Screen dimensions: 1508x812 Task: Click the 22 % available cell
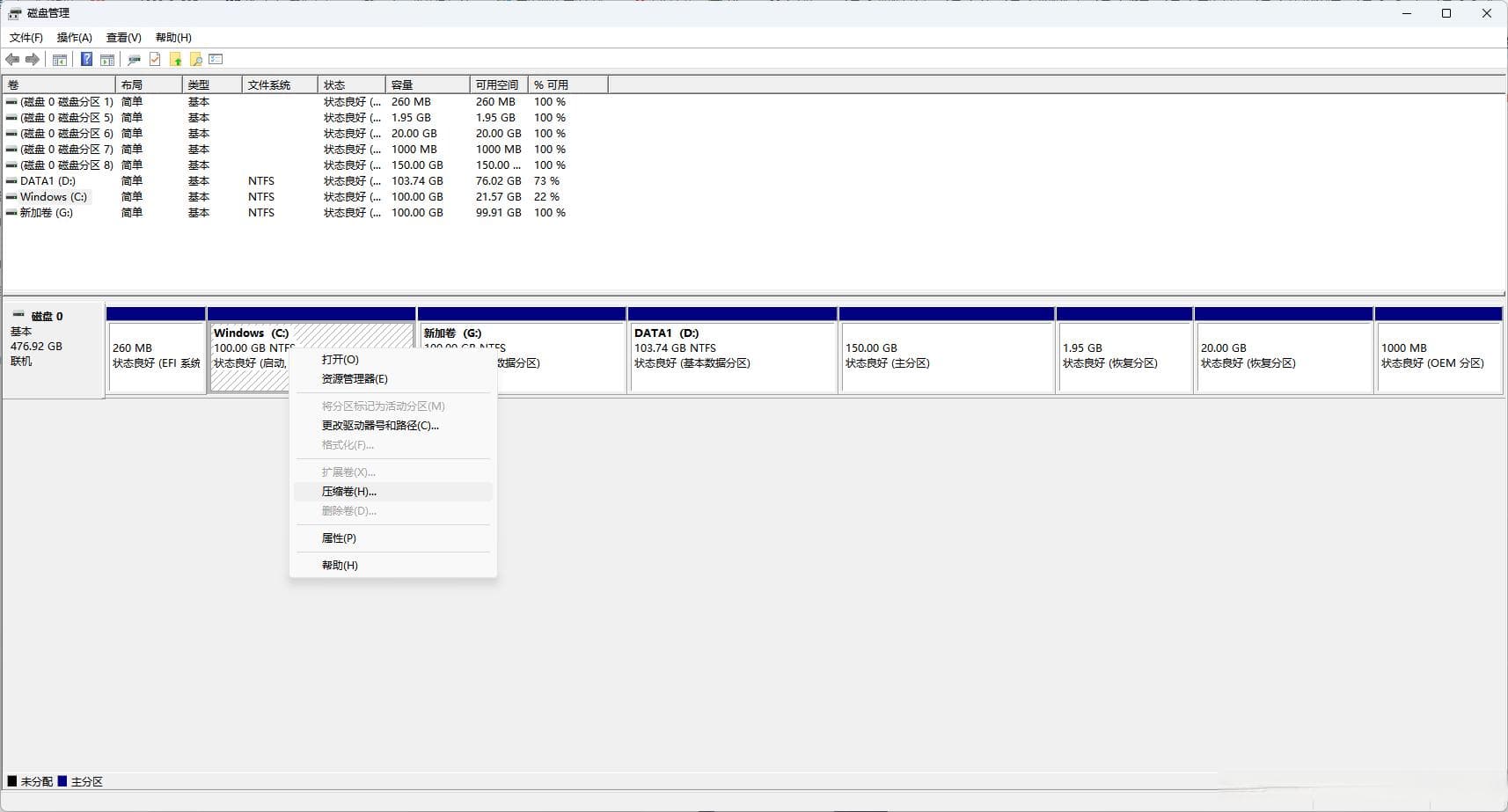tap(546, 197)
